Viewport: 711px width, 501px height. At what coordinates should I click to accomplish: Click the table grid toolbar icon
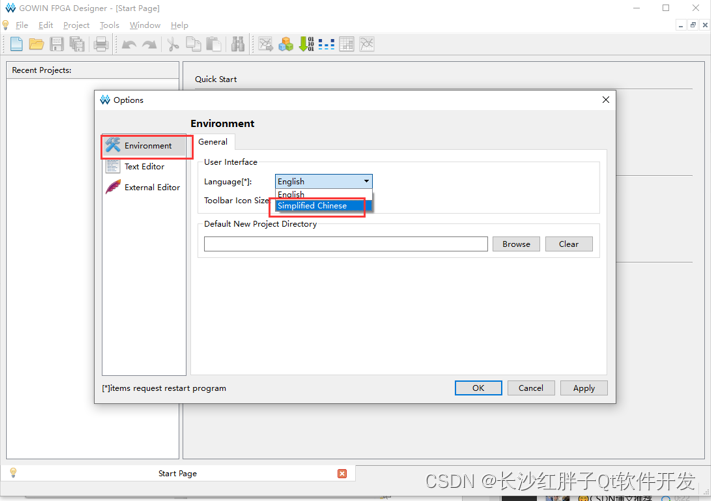[x=346, y=44]
